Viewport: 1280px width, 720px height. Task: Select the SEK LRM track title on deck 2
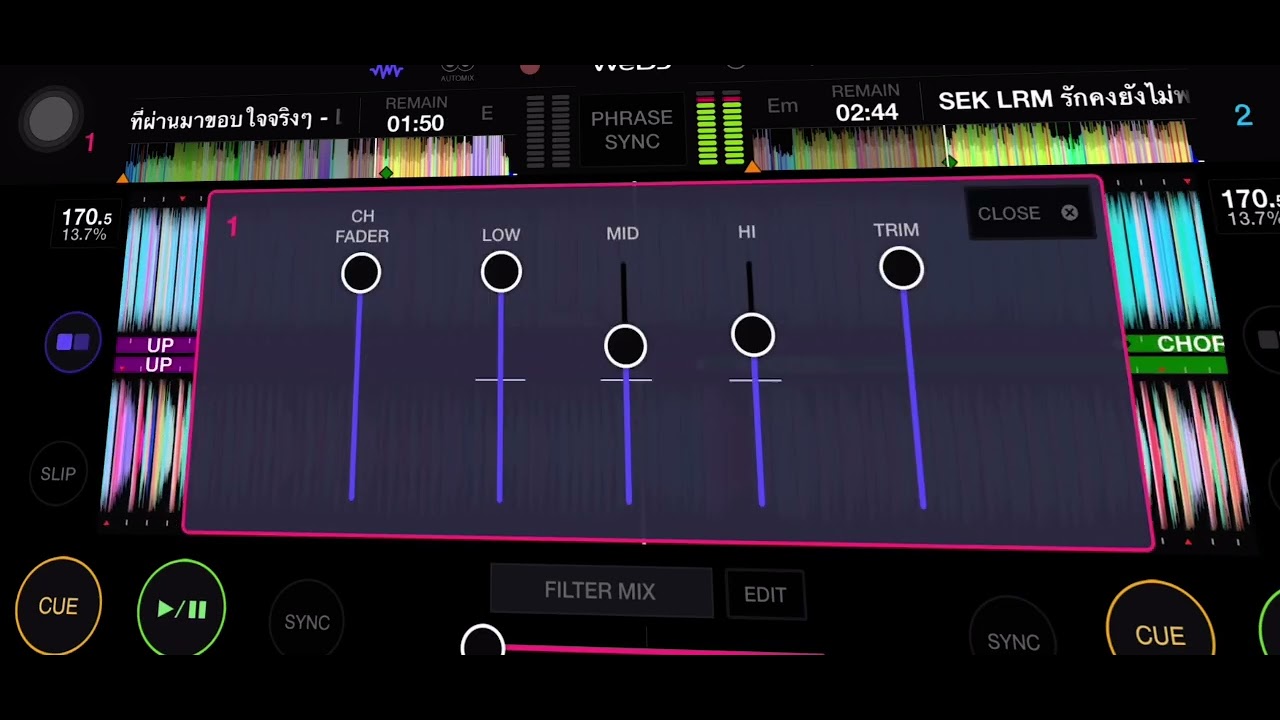point(1065,98)
